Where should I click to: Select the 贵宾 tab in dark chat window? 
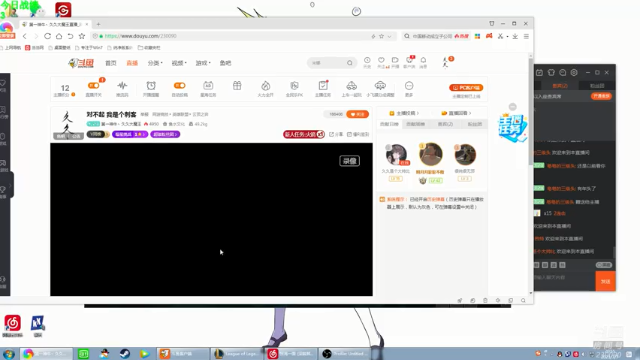pyautogui.click(x=560, y=86)
